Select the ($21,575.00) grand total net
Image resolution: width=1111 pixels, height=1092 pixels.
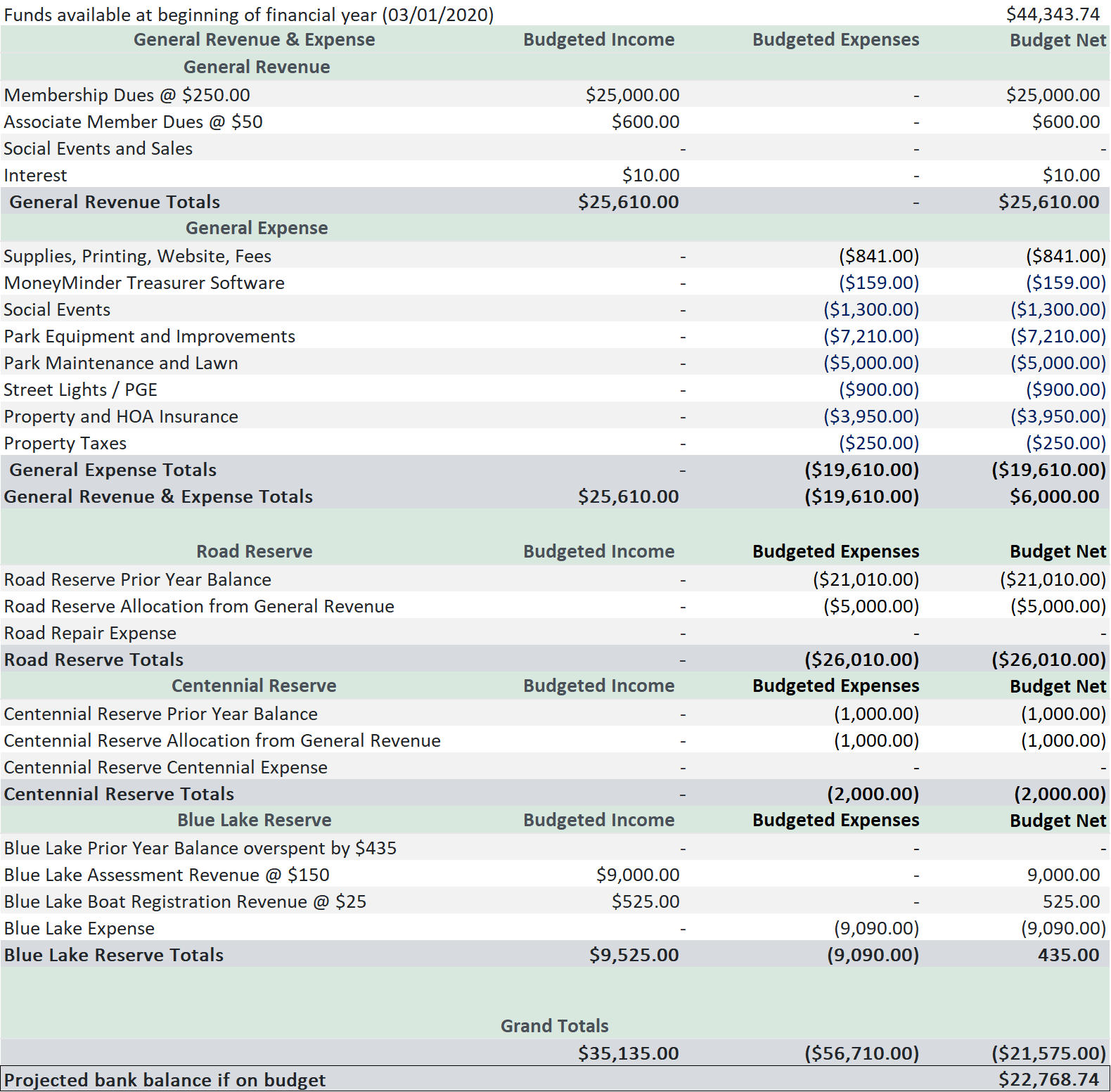coord(1048,1053)
